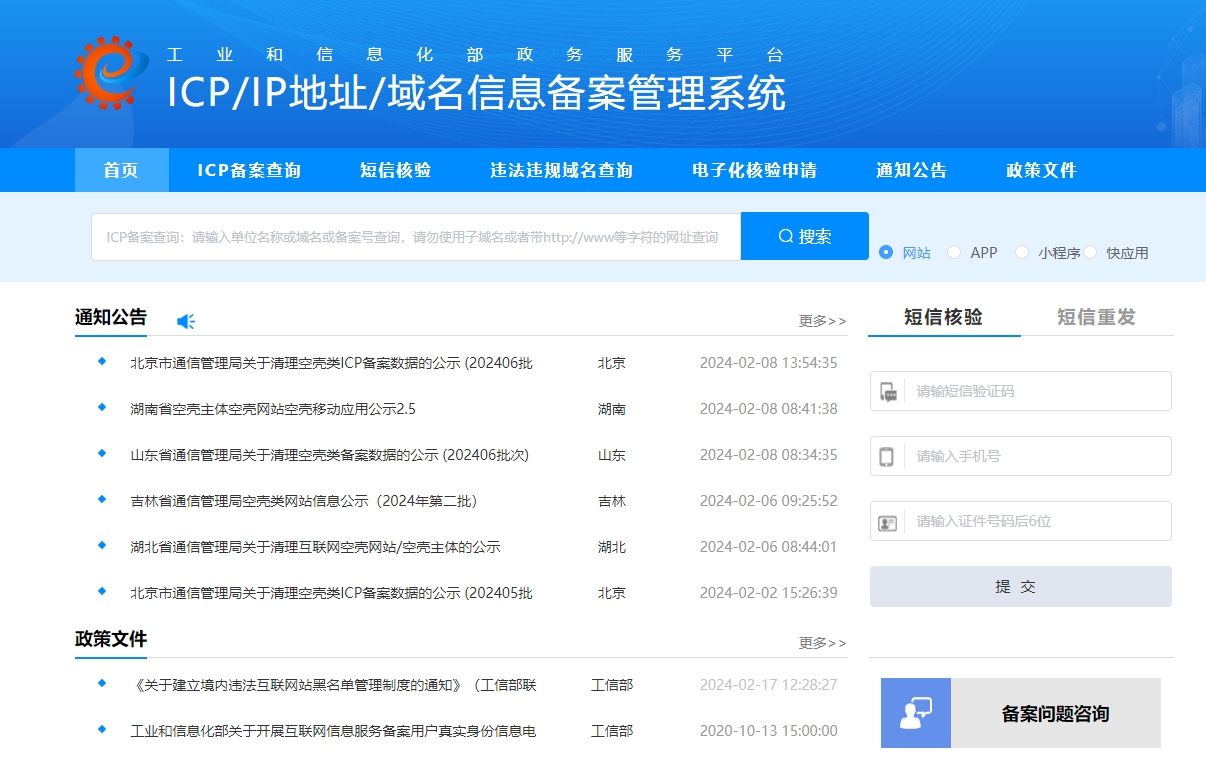Expand 更多 in 通知公告 section

click(x=822, y=321)
